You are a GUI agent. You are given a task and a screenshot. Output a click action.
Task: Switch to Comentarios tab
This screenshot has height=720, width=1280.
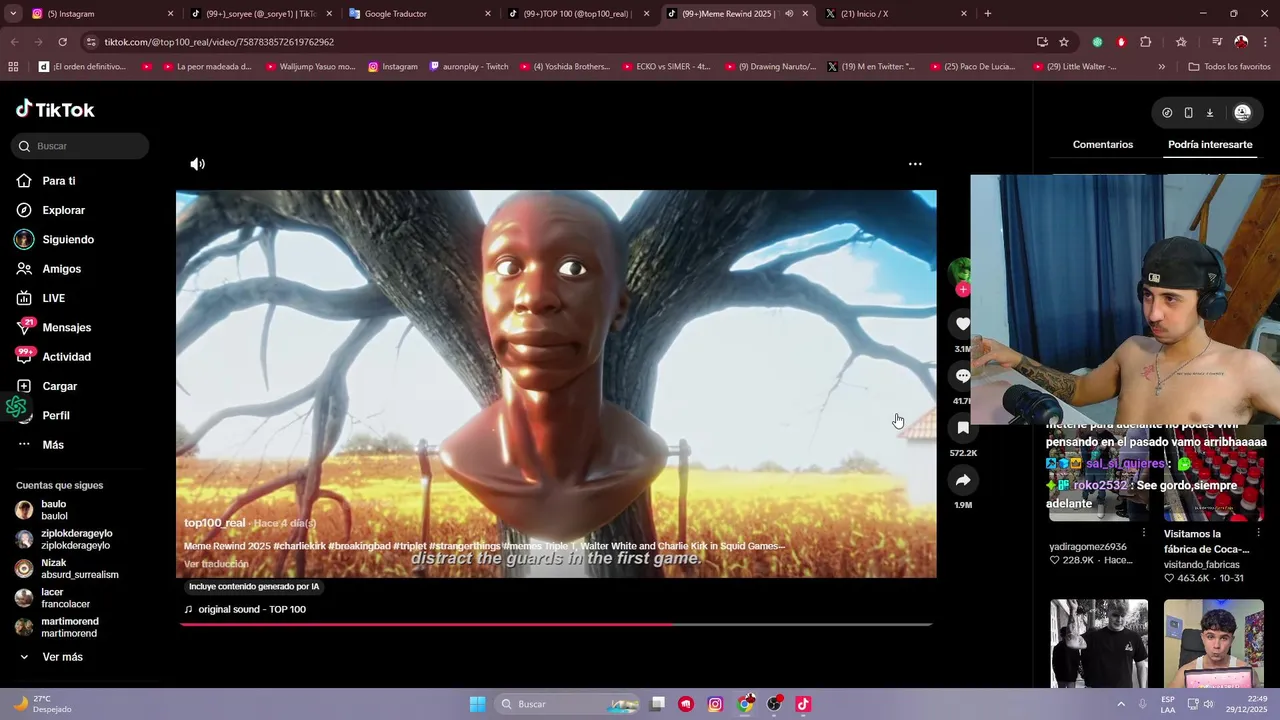coord(1103,145)
